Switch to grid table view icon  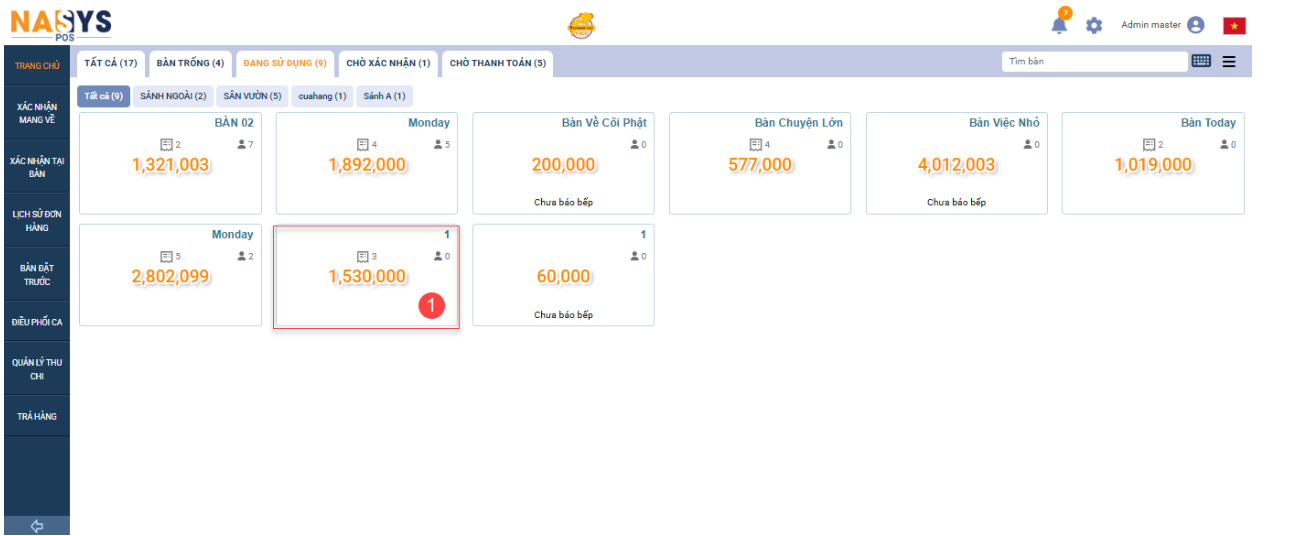(x=1201, y=61)
